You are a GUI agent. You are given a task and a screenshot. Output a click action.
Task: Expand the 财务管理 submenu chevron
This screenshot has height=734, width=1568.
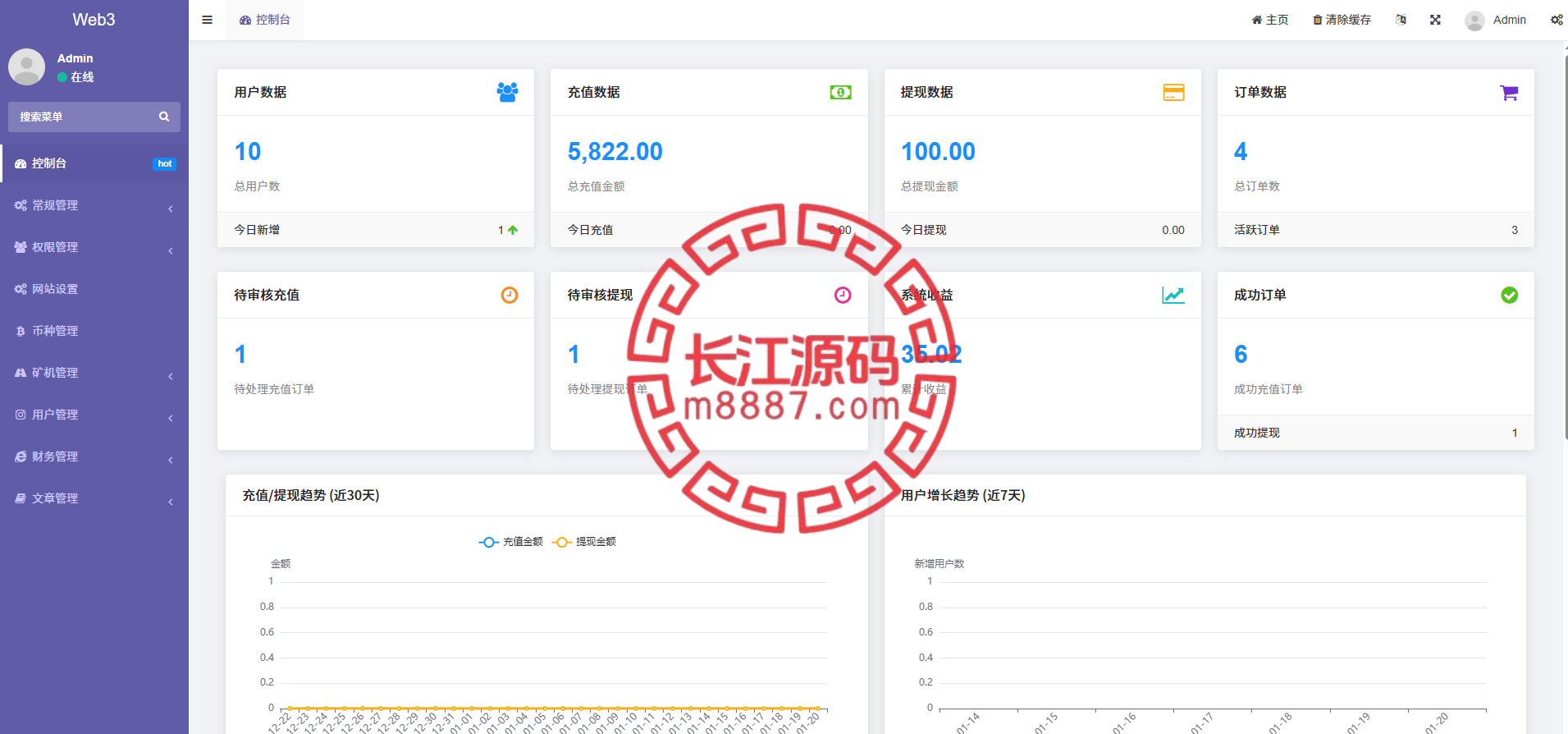(171, 460)
